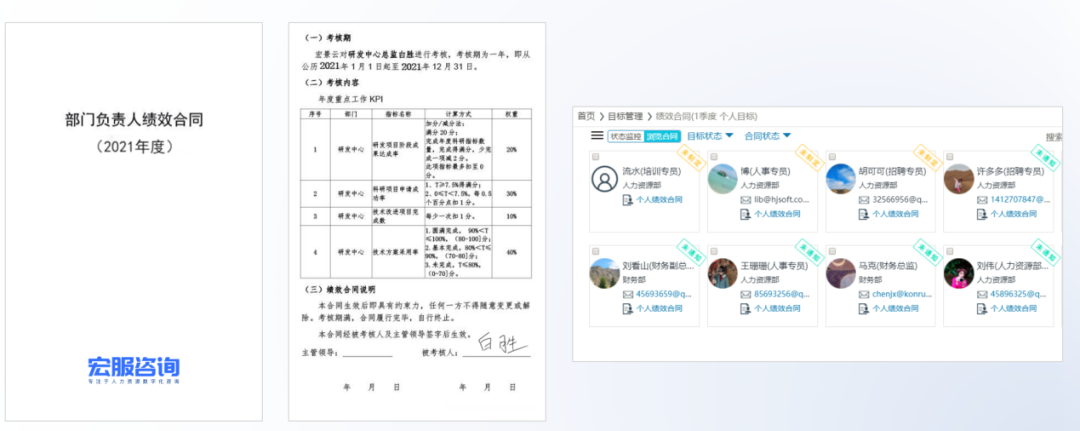Image resolution: width=1080 pixels, height=431 pixels.
Task: Click 马克's avatar photo
Action: coord(841,273)
